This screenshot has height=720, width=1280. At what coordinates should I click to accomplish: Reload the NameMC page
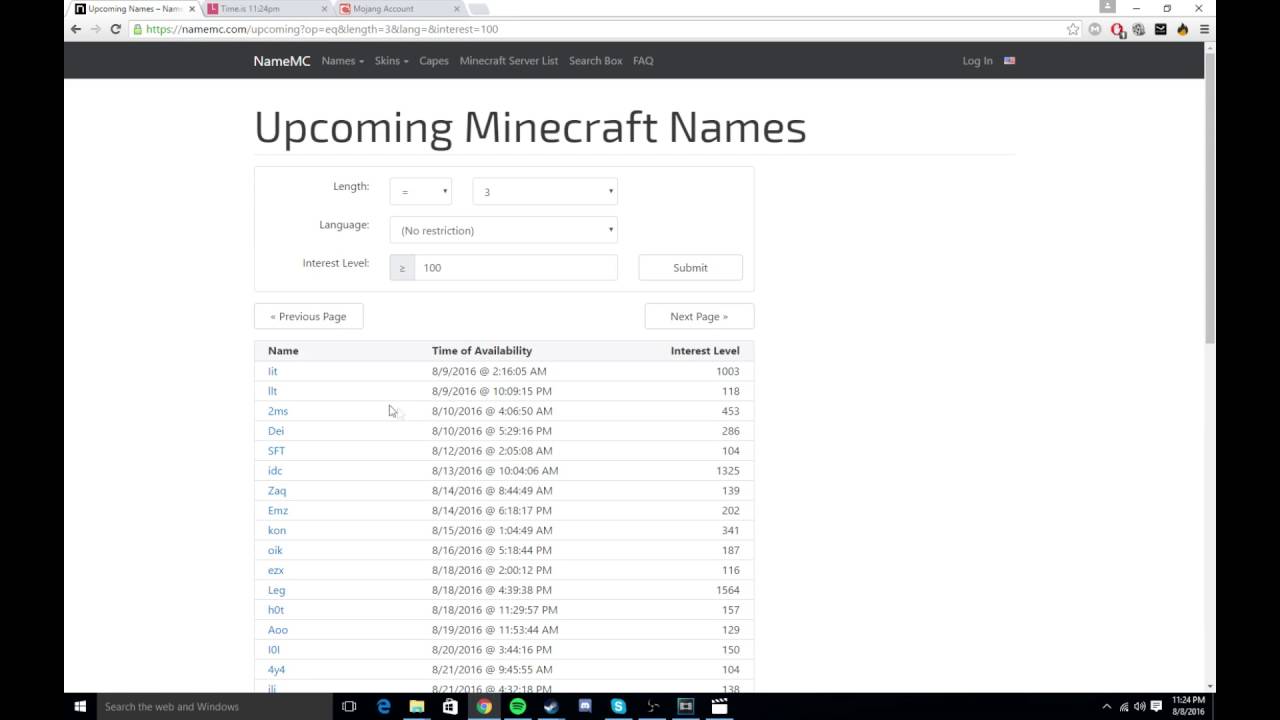pos(116,29)
